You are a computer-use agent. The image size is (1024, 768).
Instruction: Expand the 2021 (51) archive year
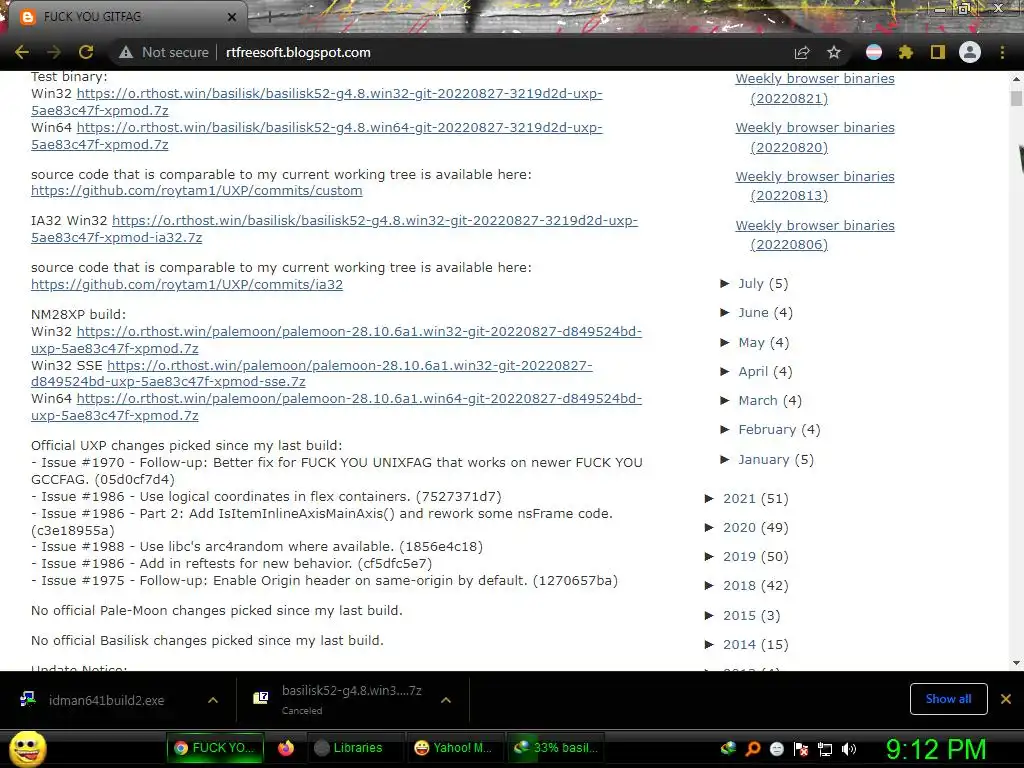pyautogui.click(x=710, y=498)
